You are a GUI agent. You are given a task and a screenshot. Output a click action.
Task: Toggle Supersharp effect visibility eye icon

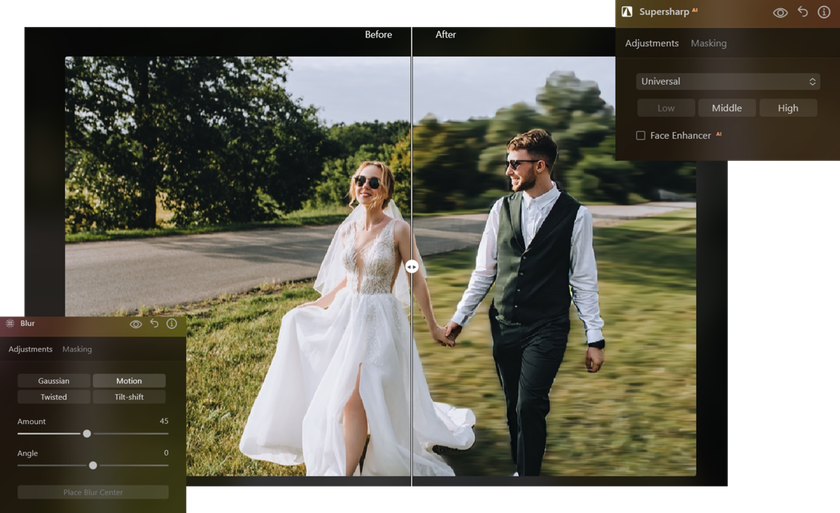pyautogui.click(x=780, y=12)
